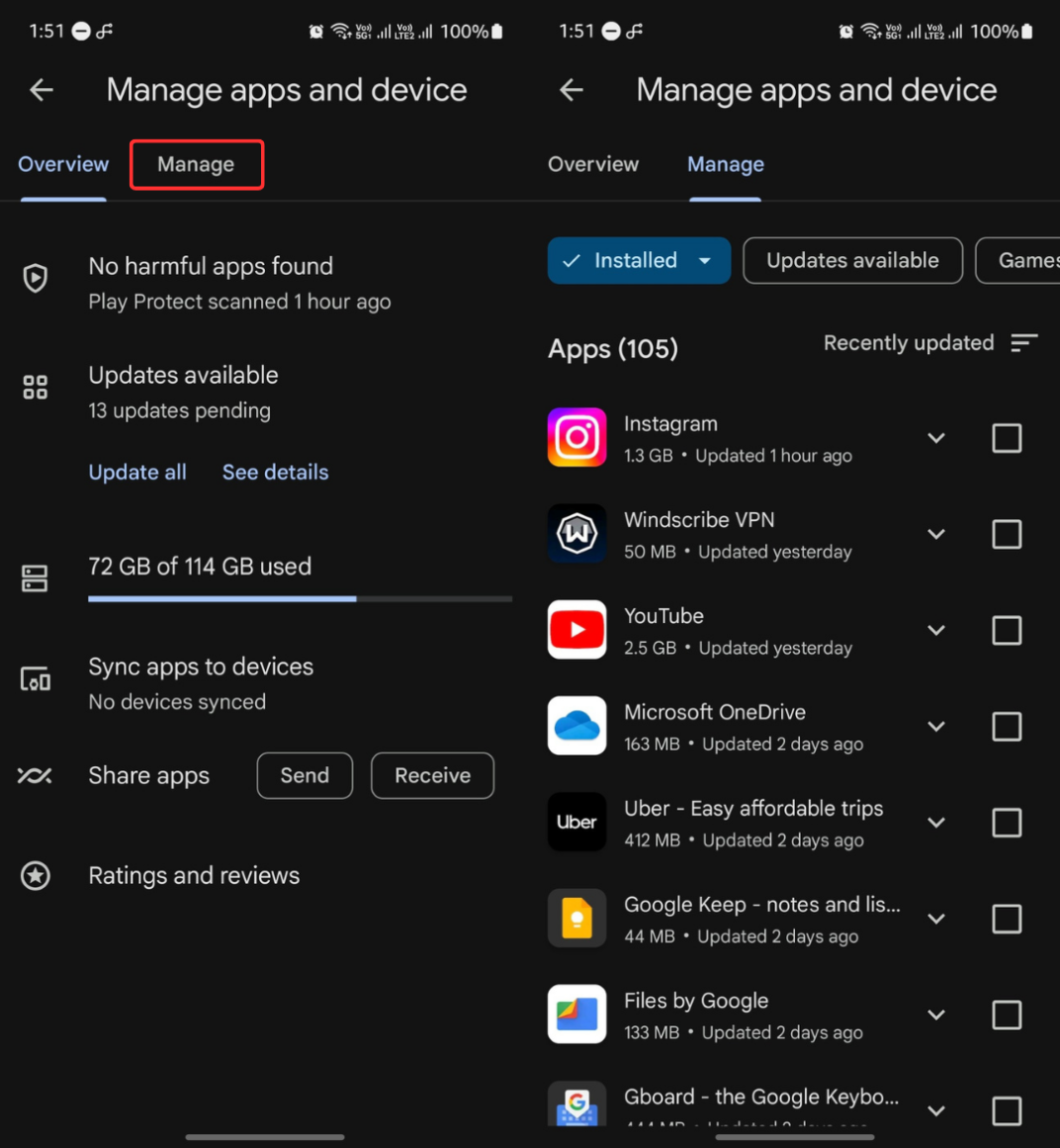Click the YouTube app icon
Image resolution: width=1060 pixels, height=1148 pixels.
[x=577, y=630]
